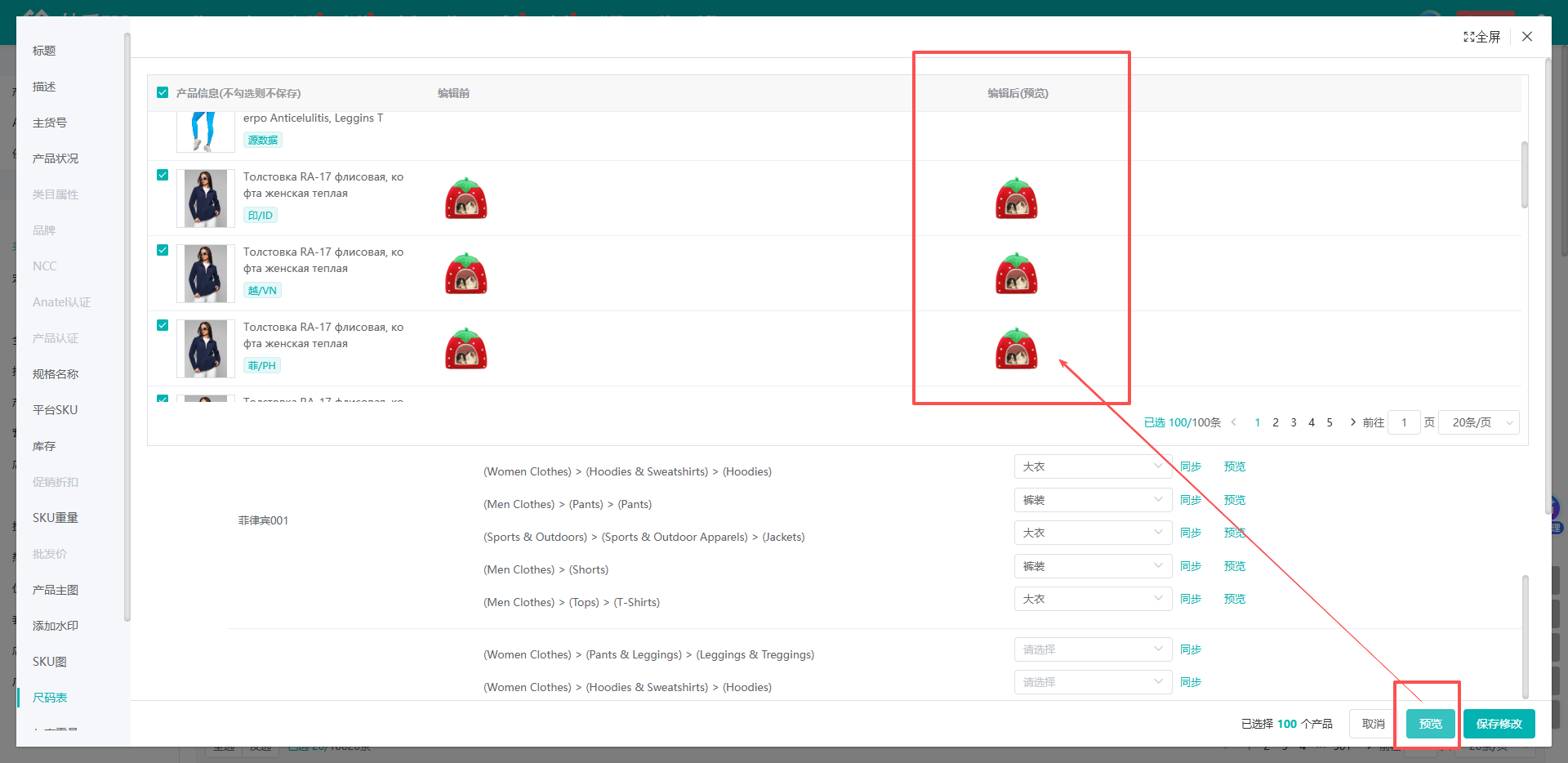The width and height of the screenshot is (1568, 763).
Task: Open the jacket thumbnail in 印/ID row
Action: tap(206, 199)
